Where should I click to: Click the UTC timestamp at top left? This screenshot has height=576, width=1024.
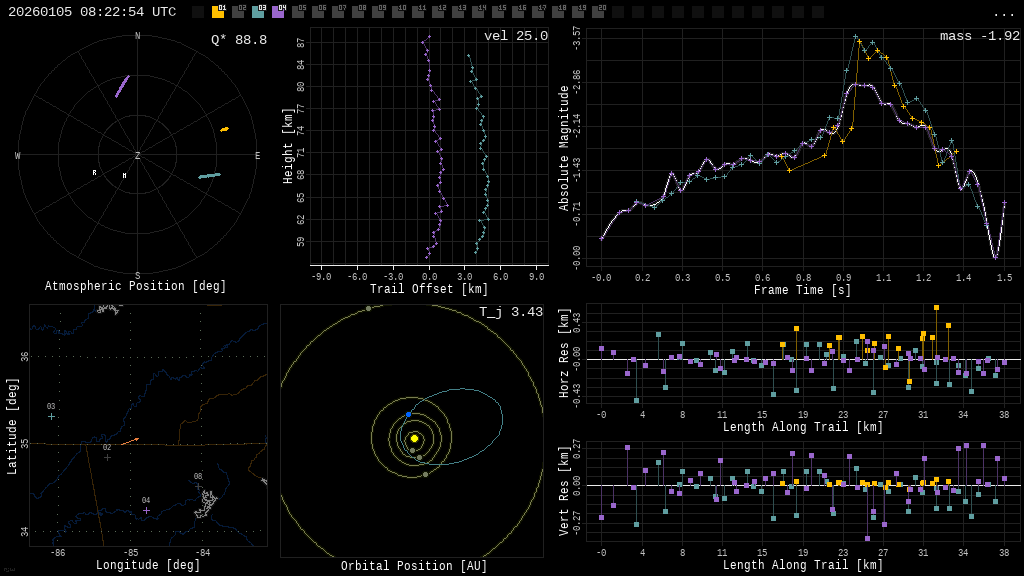point(92,12)
